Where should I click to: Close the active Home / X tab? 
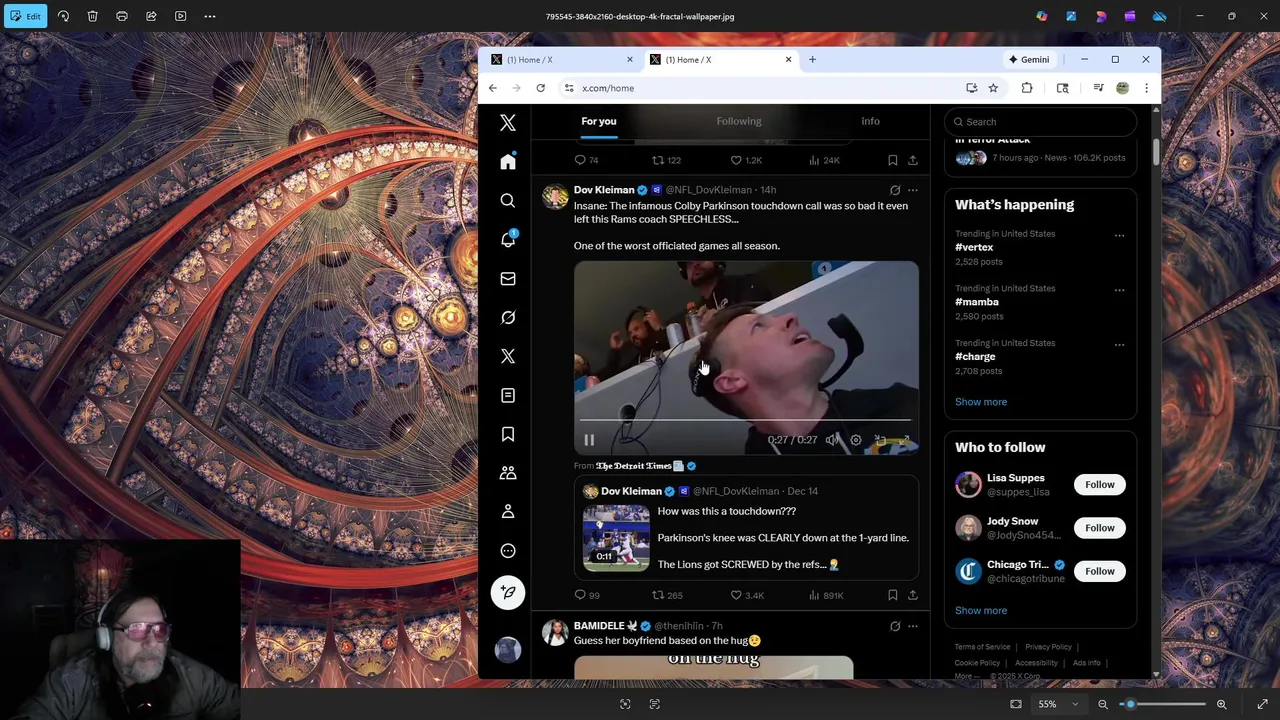click(788, 60)
